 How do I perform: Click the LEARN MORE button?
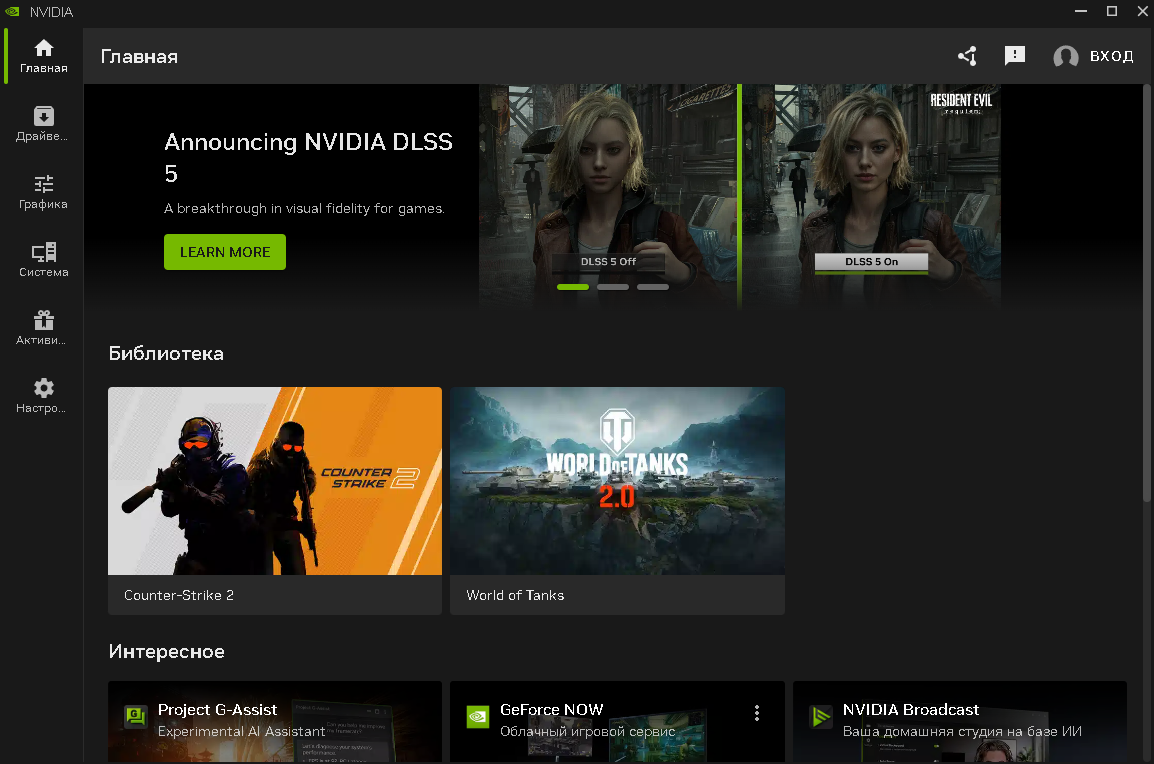(x=224, y=252)
